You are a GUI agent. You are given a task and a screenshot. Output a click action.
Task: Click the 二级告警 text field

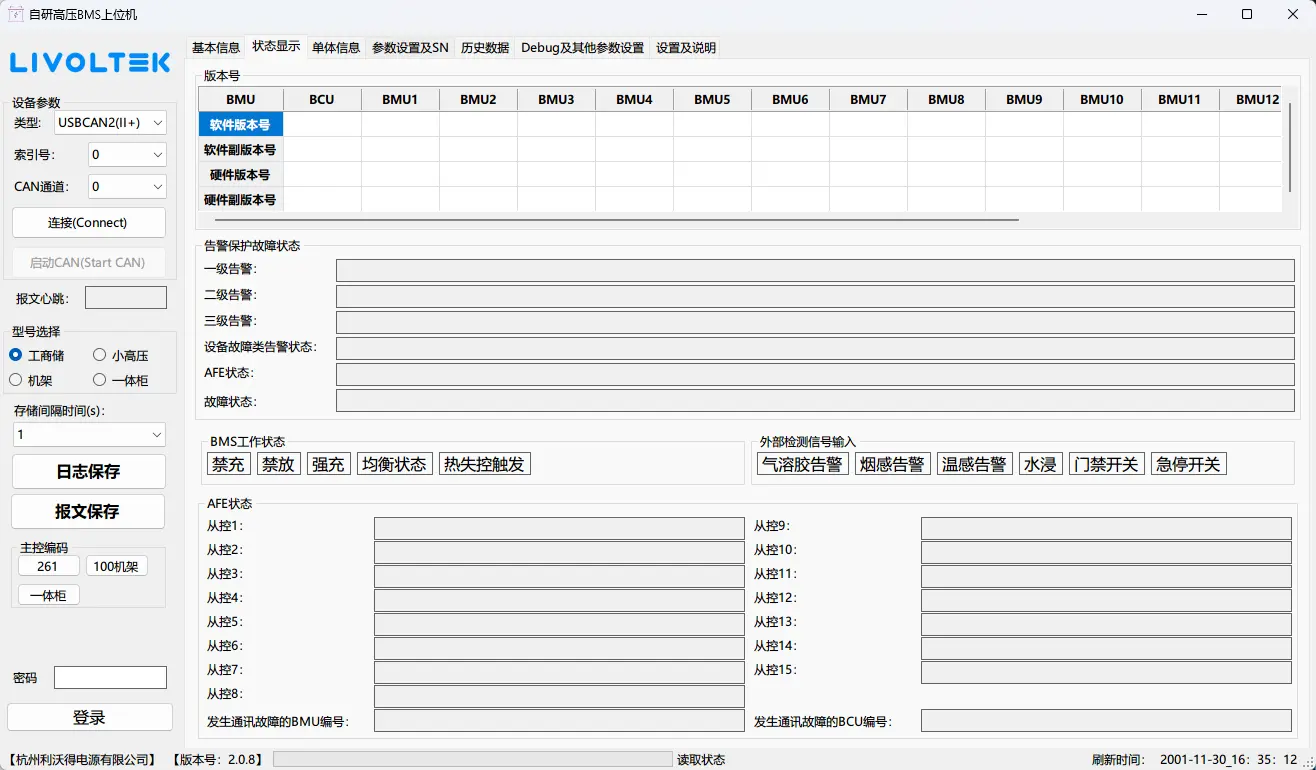(x=815, y=297)
